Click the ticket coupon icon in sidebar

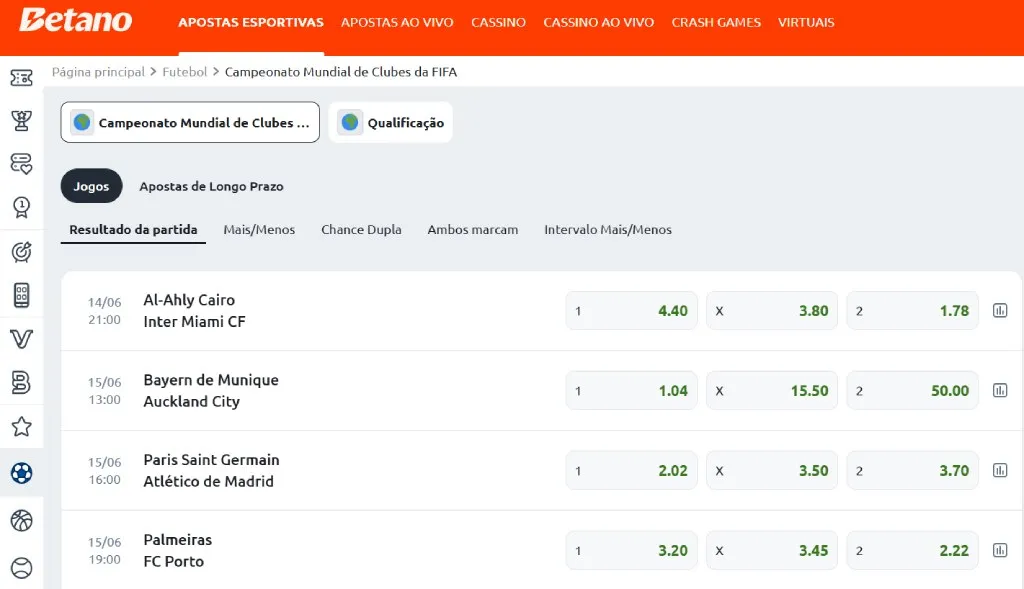coord(21,78)
